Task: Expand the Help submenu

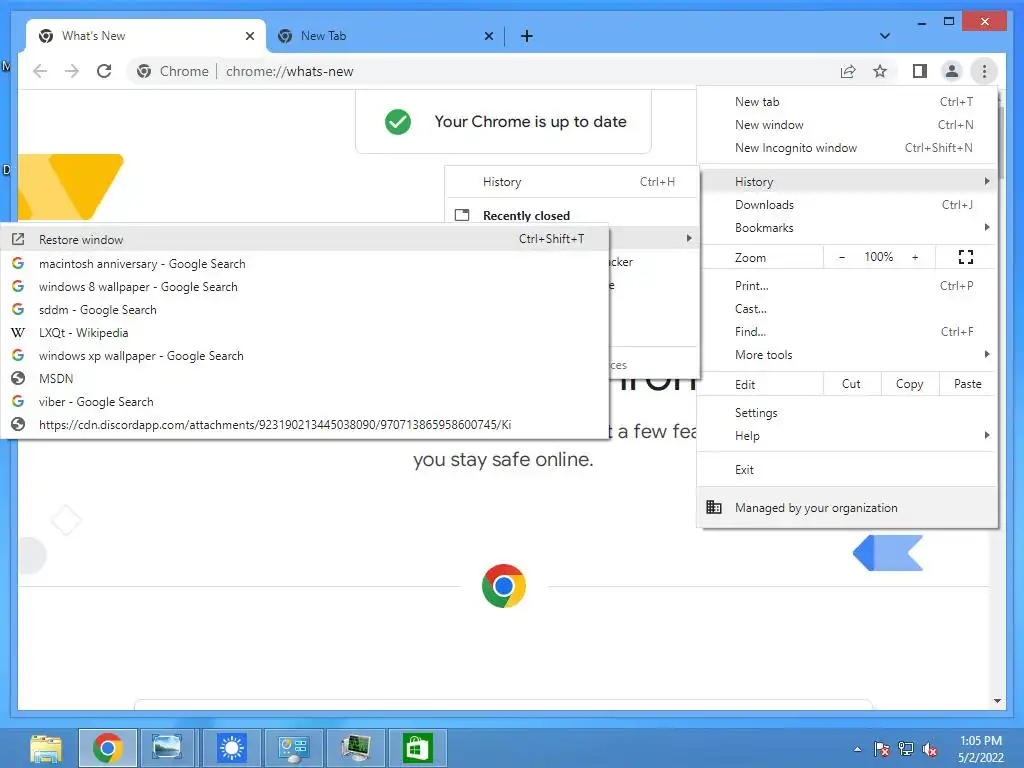Action: (x=847, y=436)
